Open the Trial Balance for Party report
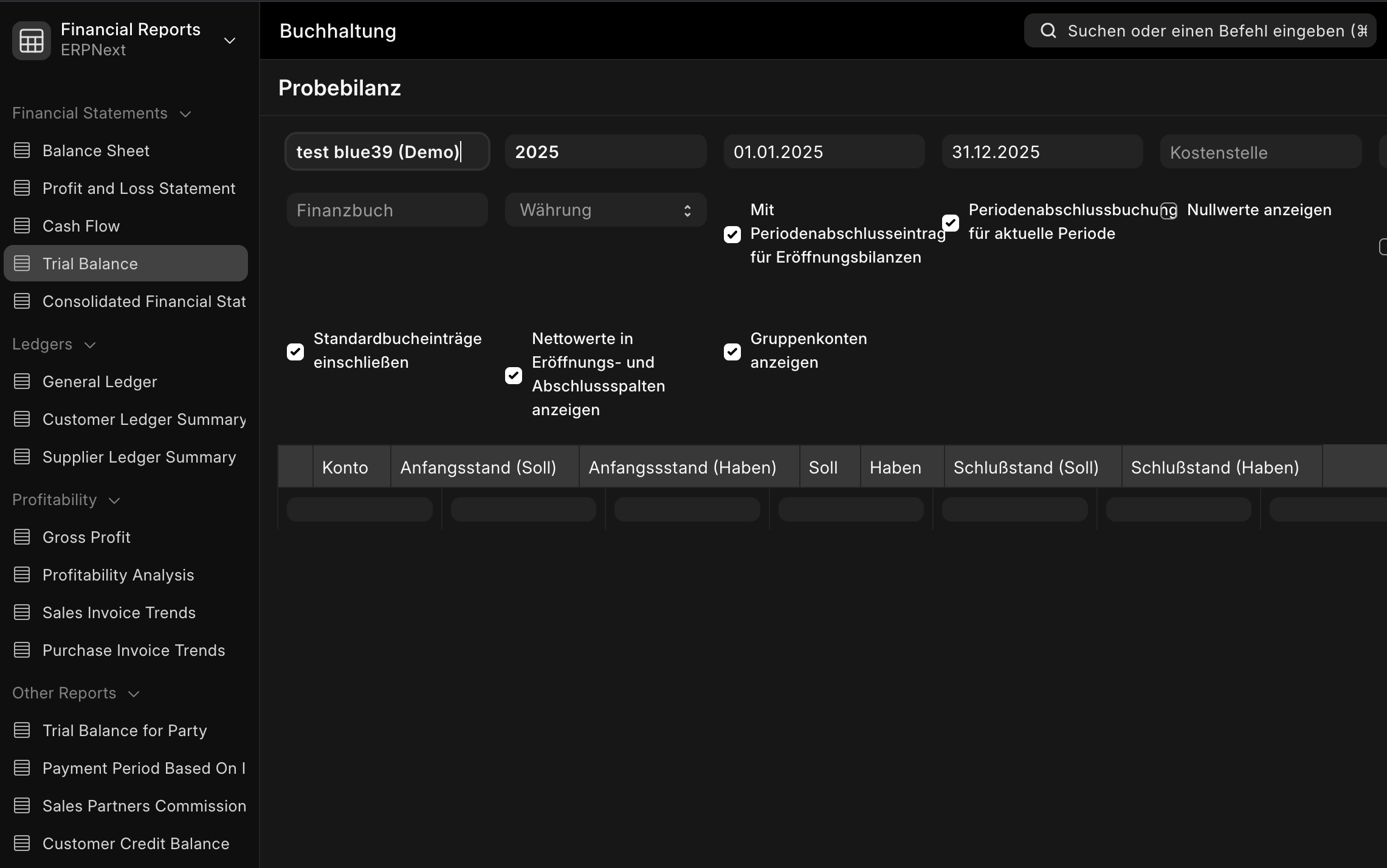1387x868 pixels. (x=125, y=731)
